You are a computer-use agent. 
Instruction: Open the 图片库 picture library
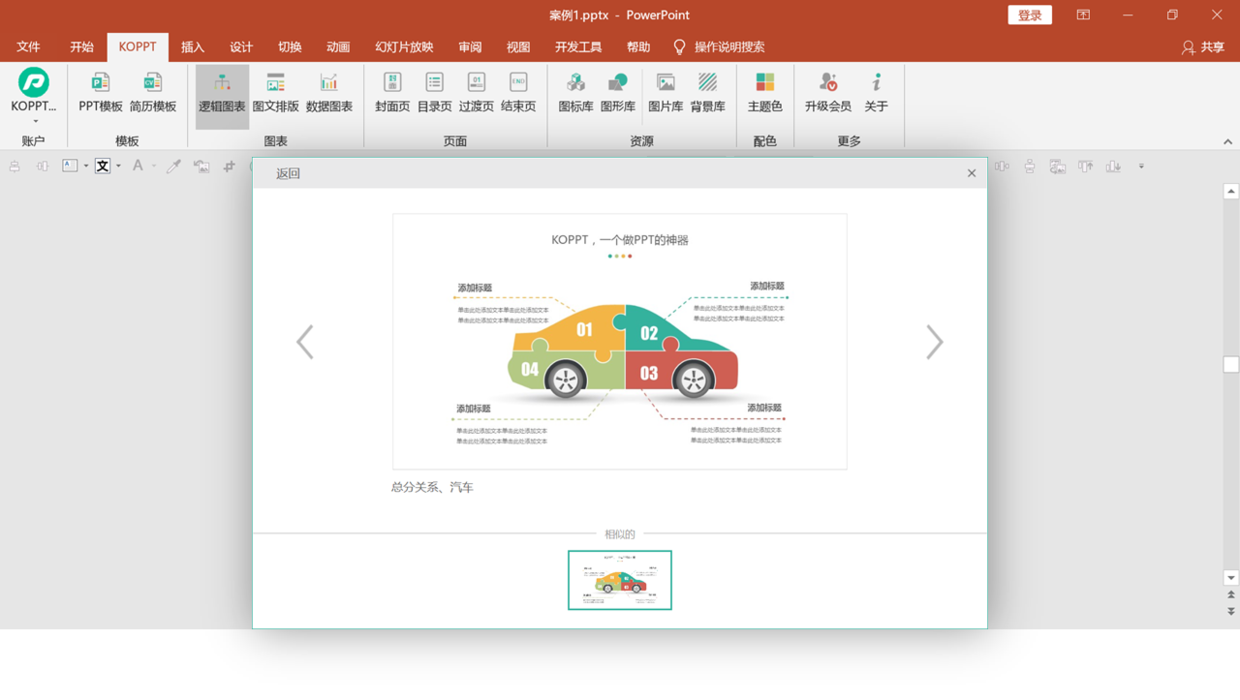[666, 93]
